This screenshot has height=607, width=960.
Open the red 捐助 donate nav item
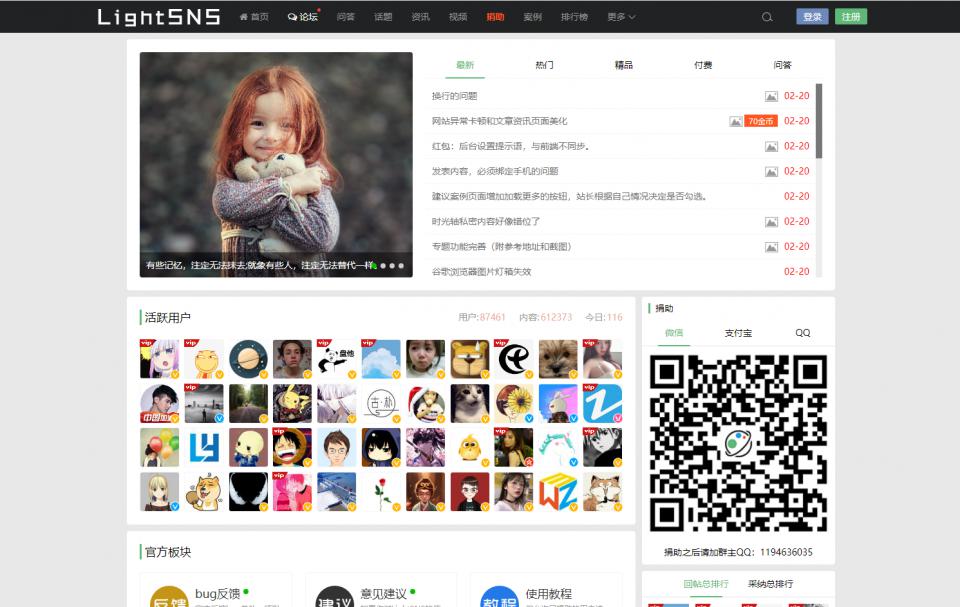[x=495, y=17]
